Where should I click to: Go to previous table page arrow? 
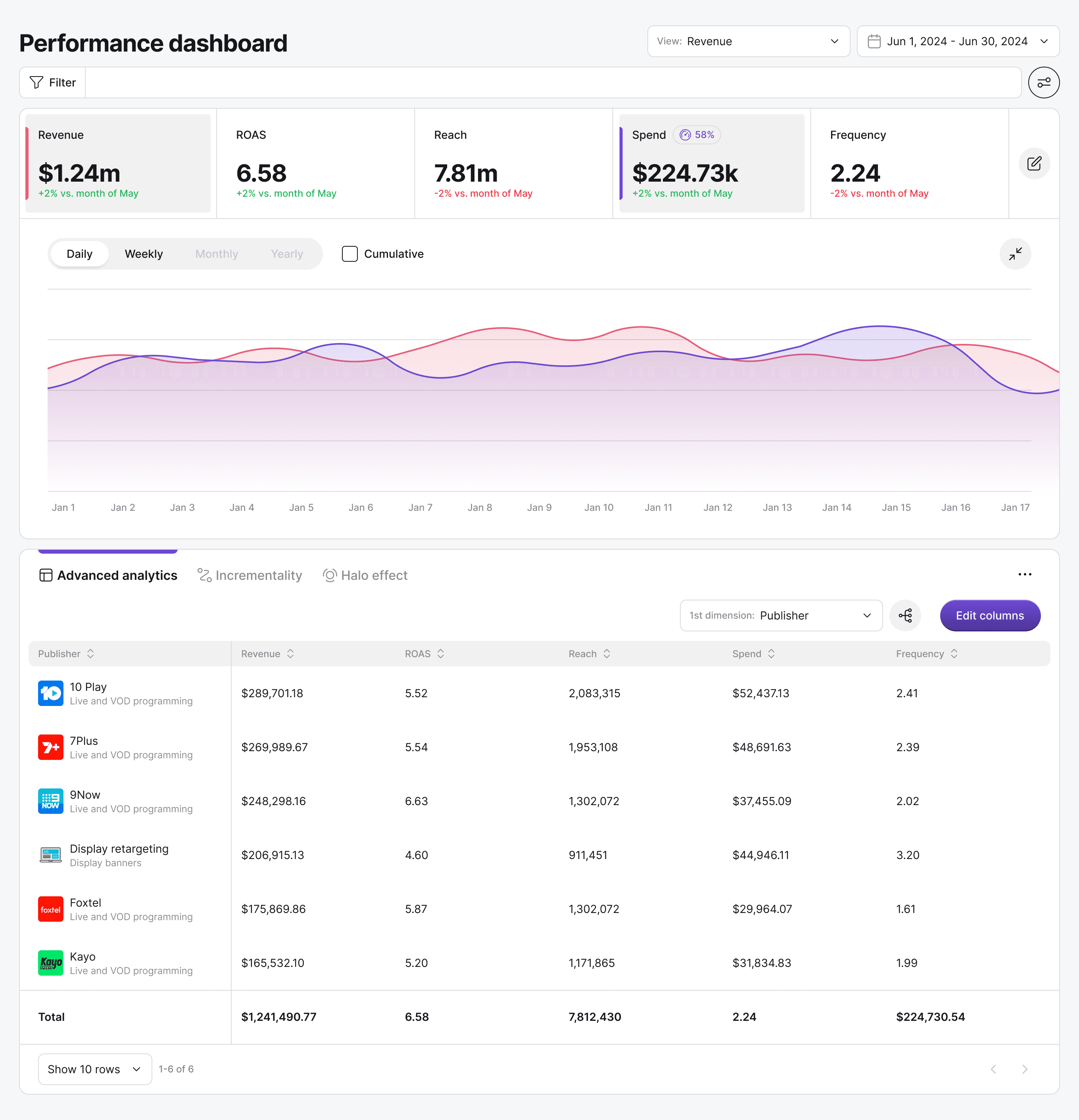993,1069
